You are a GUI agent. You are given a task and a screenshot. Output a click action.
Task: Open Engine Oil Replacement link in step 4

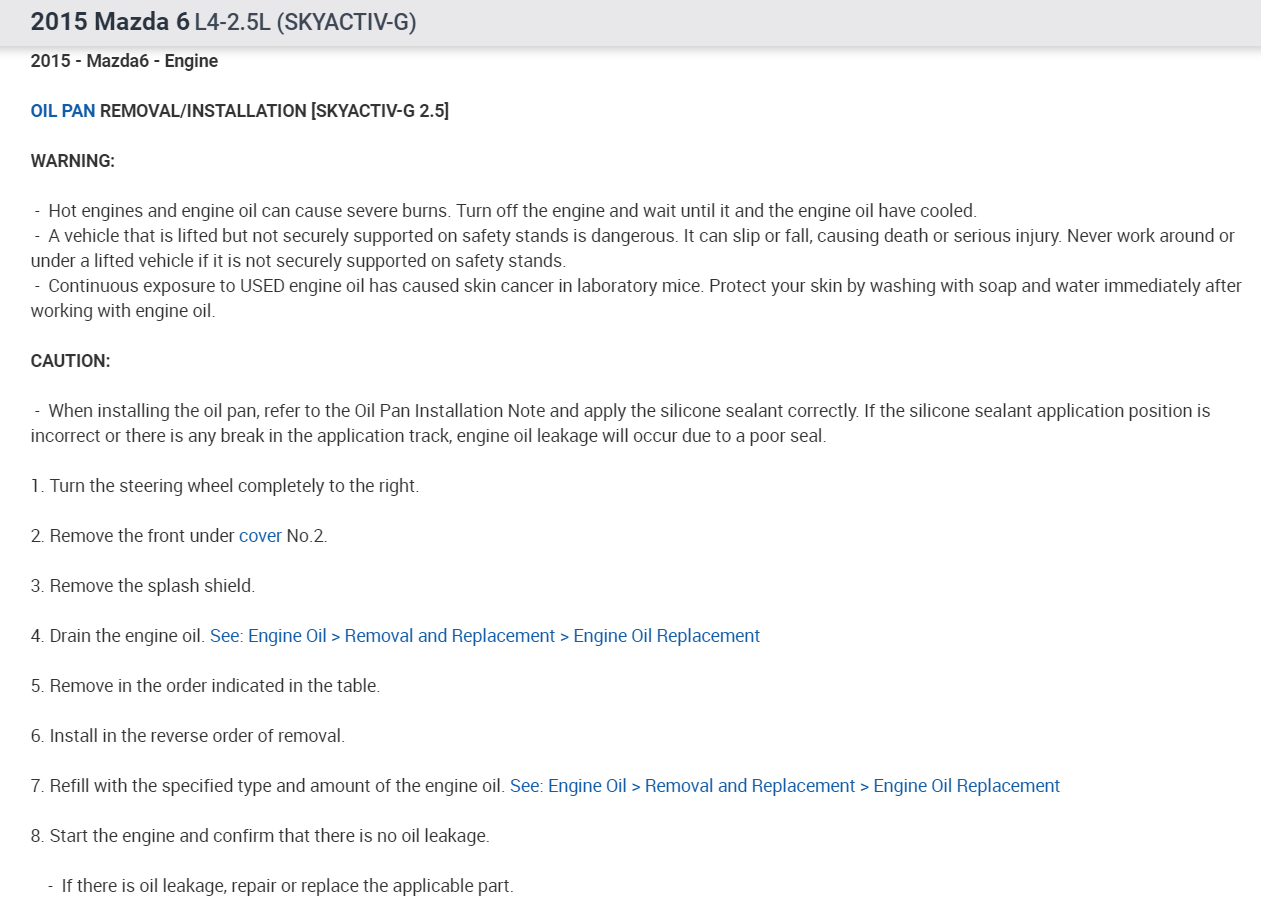point(485,636)
